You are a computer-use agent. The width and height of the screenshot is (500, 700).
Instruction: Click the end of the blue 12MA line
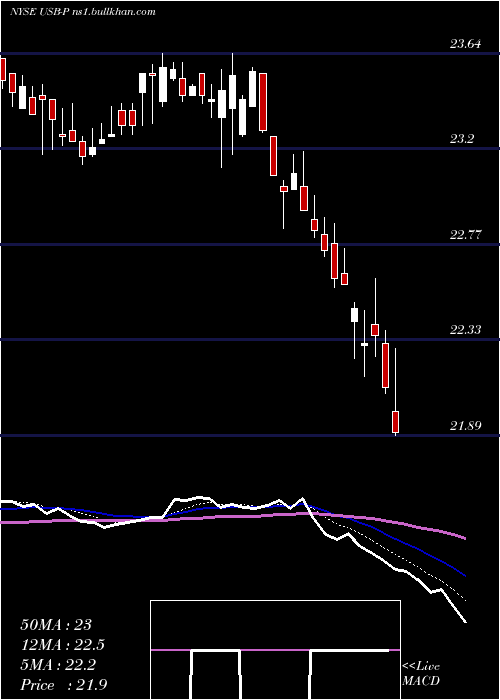click(x=465, y=576)
